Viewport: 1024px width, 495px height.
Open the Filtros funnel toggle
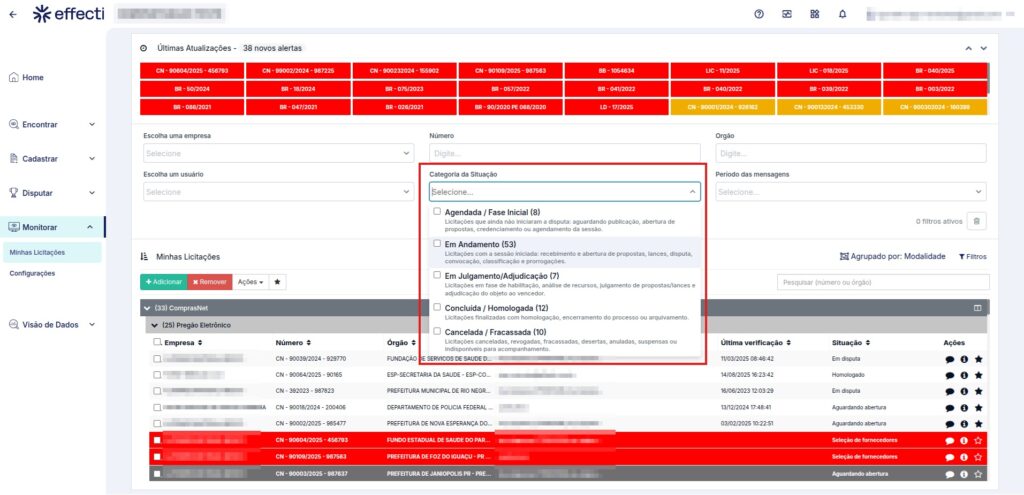pos(972,257)
